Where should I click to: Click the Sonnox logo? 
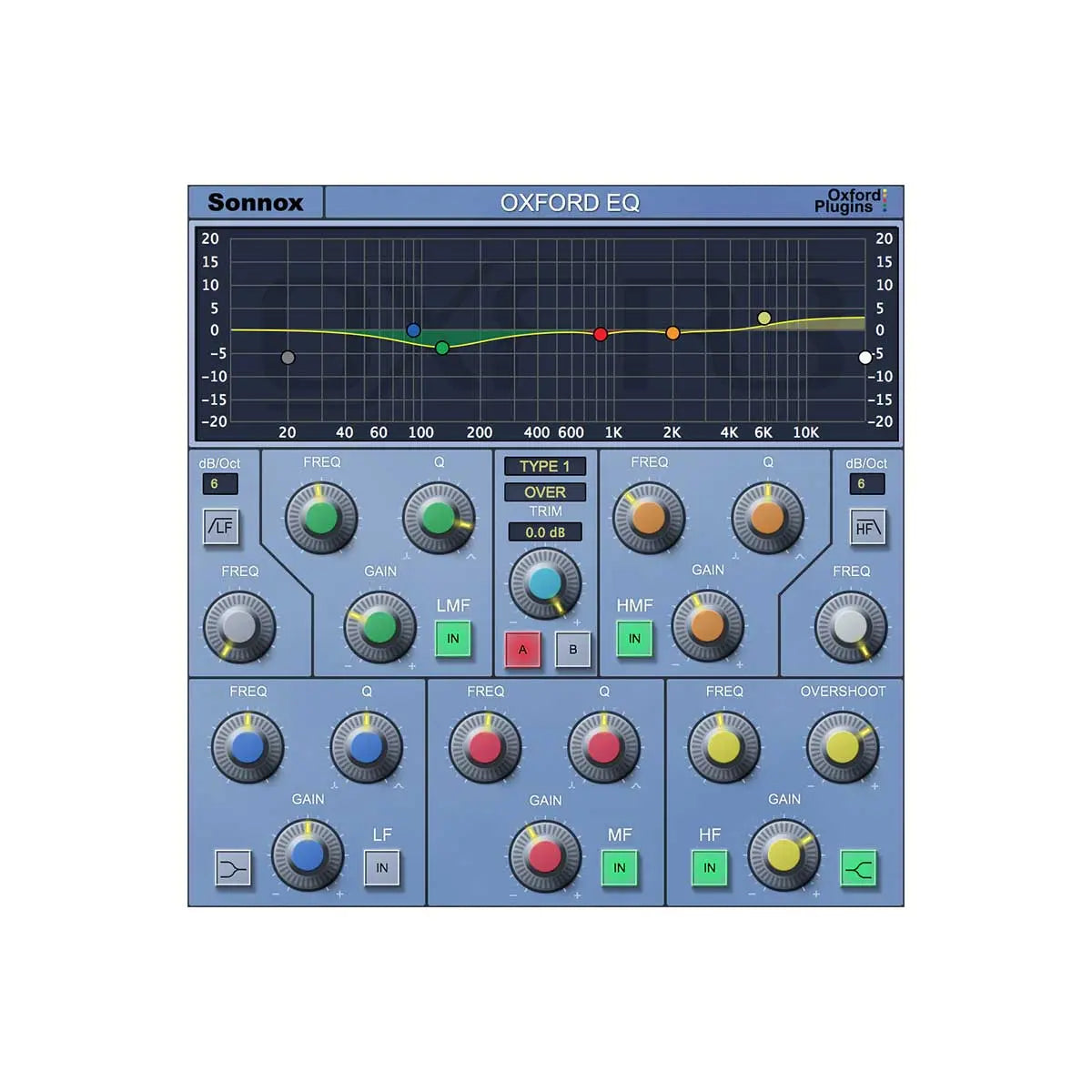[256, 202]
